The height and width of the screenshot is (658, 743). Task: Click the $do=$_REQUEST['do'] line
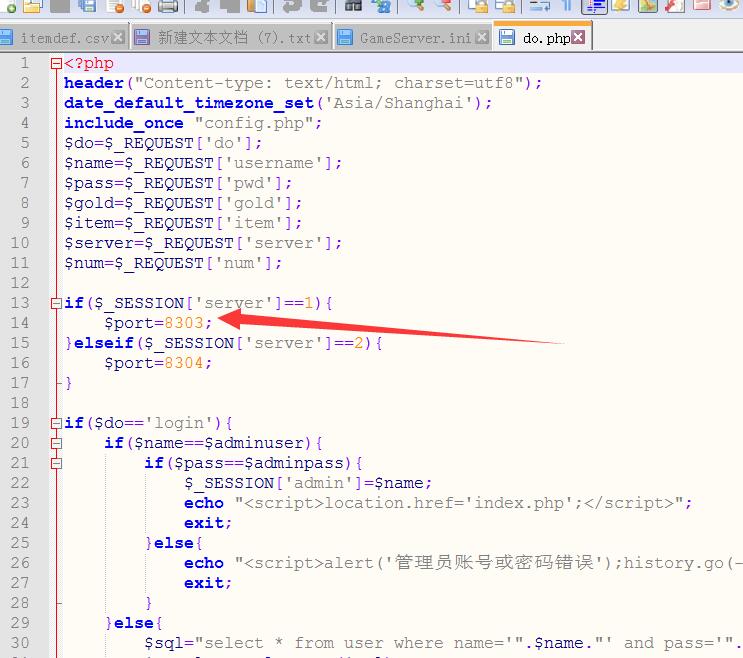click(x=163, y=143)
